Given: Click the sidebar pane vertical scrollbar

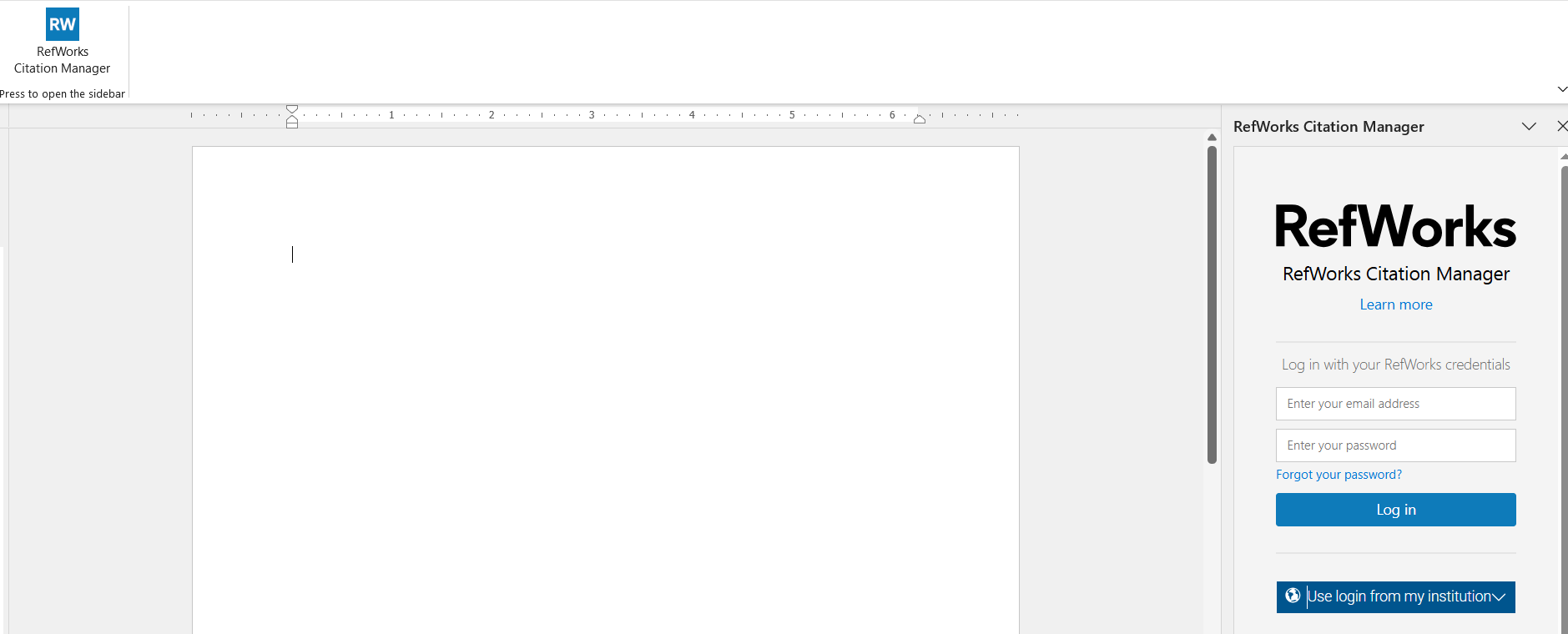Looking at the screenshot, I should [1564, 400].
